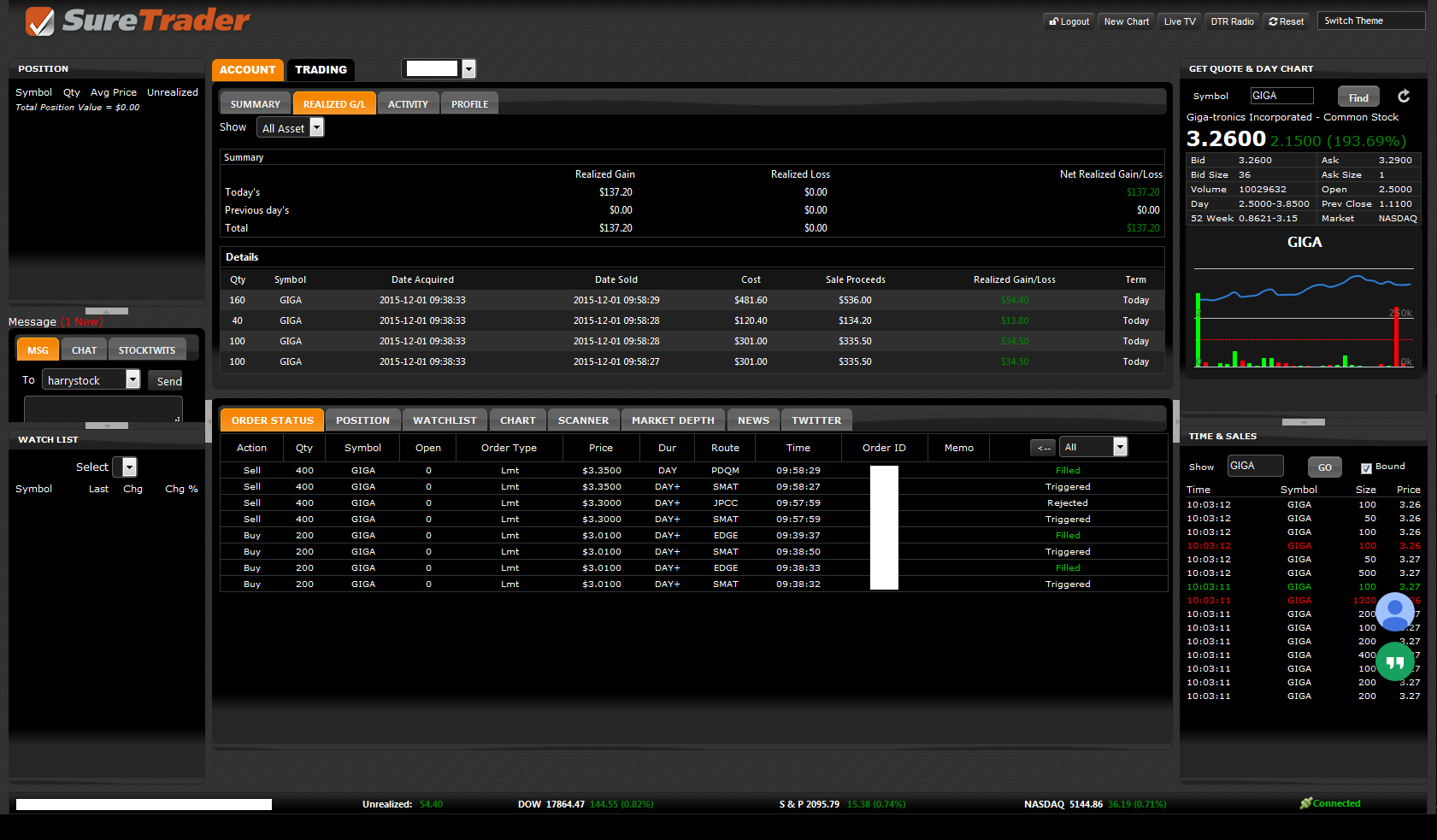Click the Logout button
This screenshot has width=1437, height=840.
[1069, 21]
